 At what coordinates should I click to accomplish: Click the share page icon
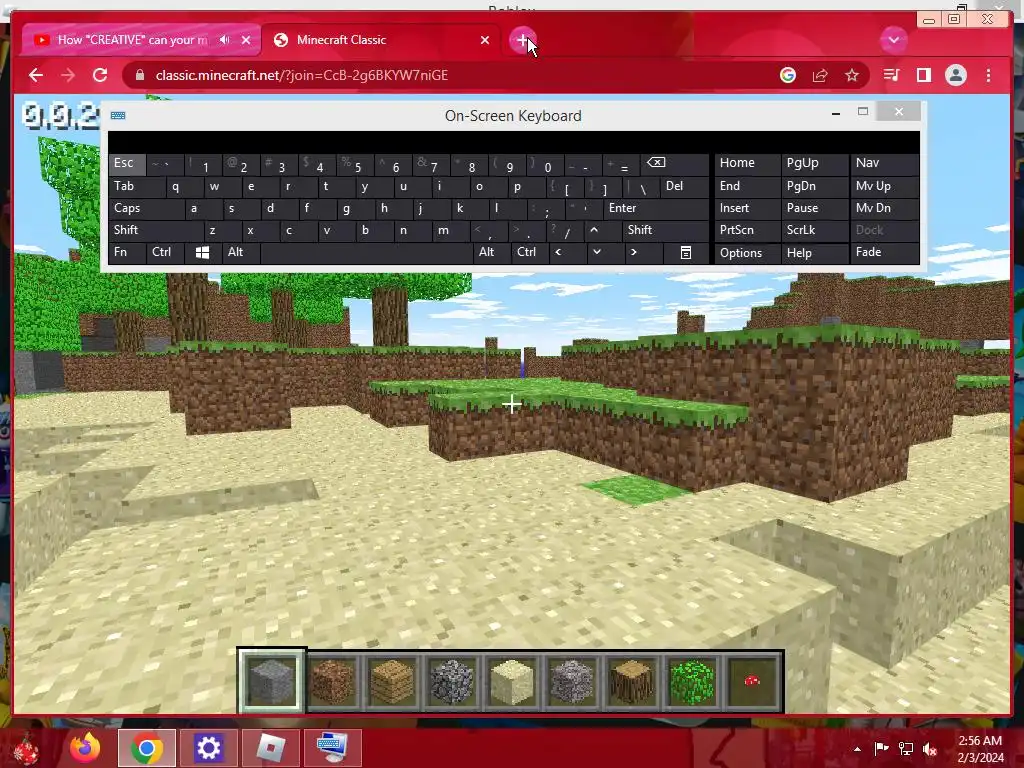coord(820,75)
